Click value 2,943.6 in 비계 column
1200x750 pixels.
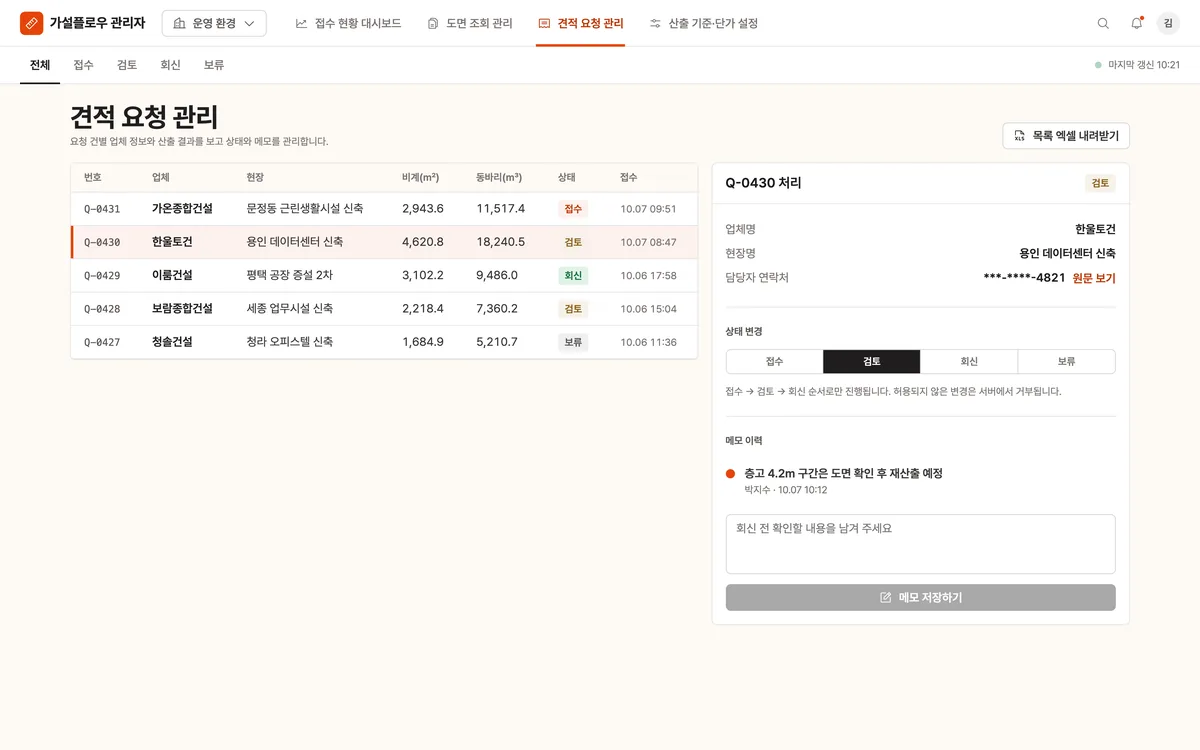[x=423, y=209]
